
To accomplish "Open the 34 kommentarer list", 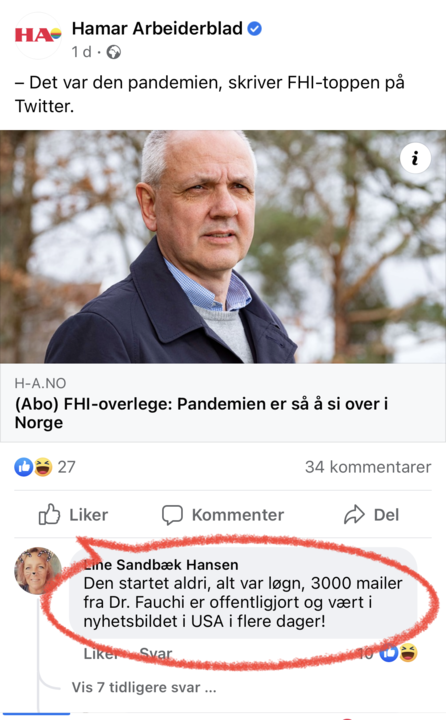I will (x=368, y=467).
